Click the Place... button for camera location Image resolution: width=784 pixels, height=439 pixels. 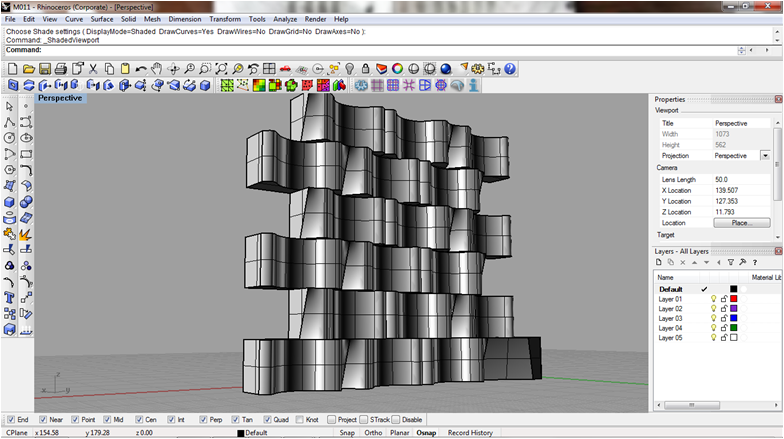click(741, 223)
